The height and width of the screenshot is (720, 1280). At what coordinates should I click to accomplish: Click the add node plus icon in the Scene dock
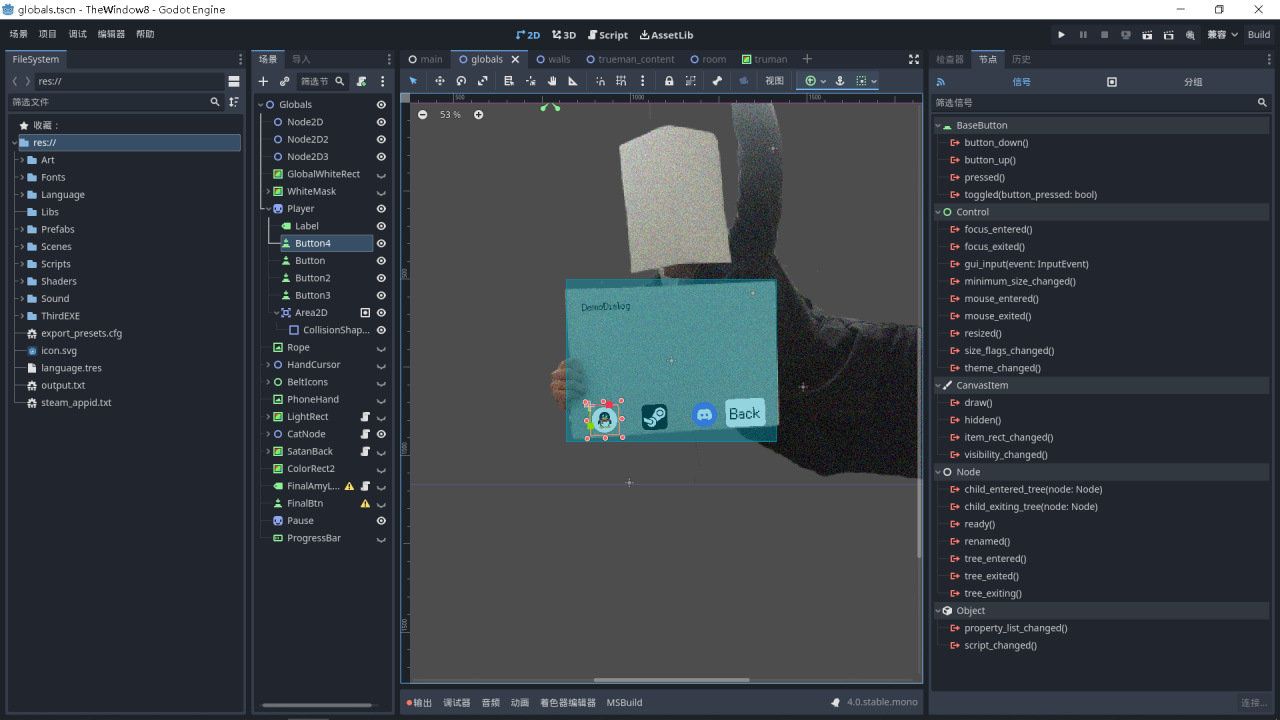[x=264, y=81]
